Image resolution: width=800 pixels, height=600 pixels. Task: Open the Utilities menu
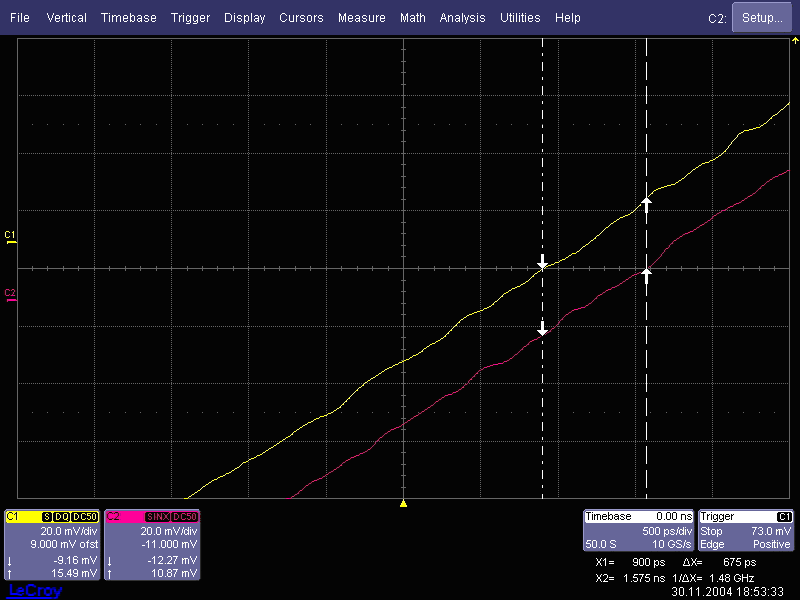[x=520, y=18]
